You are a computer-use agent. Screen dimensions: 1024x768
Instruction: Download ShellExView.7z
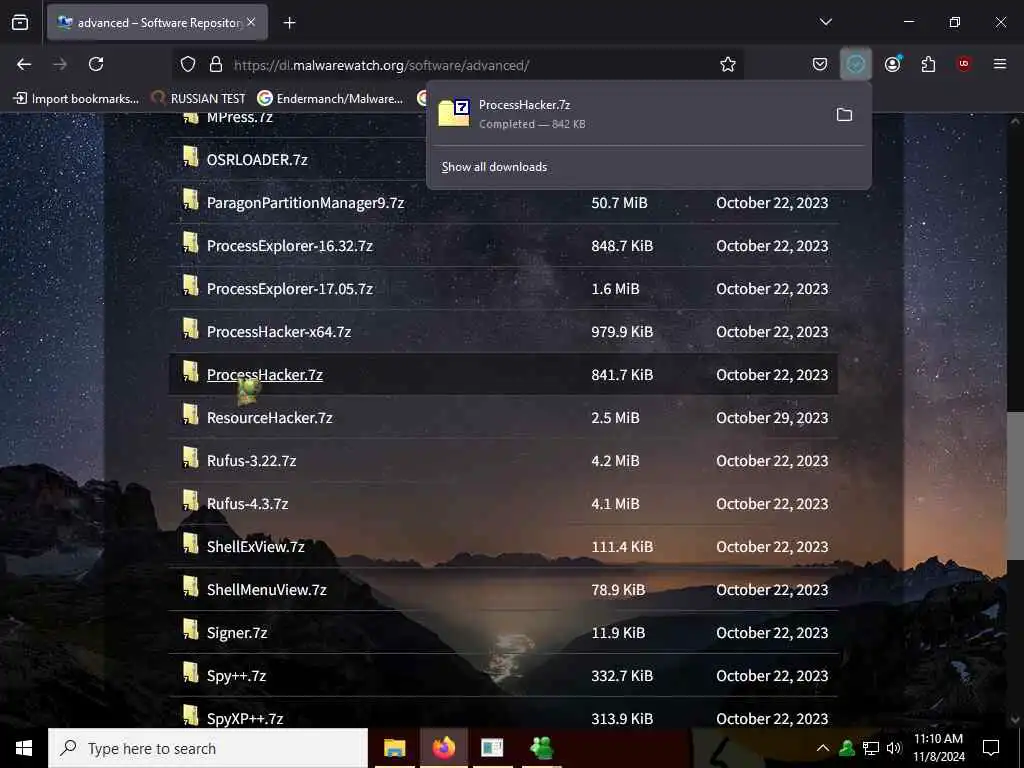[255, 547]
